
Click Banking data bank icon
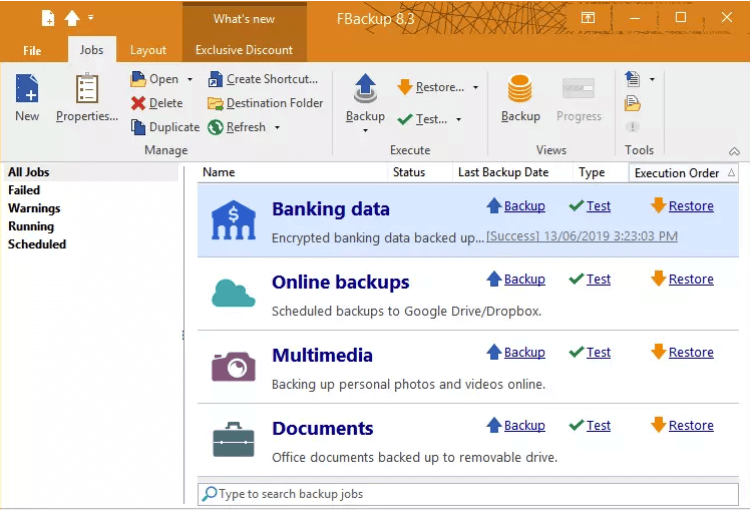(x=233, y=220)
